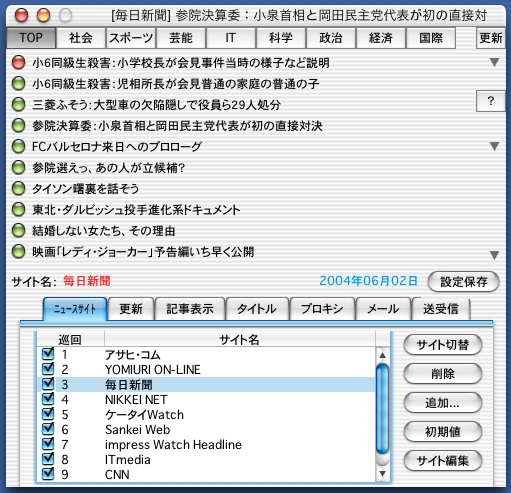Click the green dot beside FCバルセロナ headline
Screen dimensions: 511x493
(18, 146)
